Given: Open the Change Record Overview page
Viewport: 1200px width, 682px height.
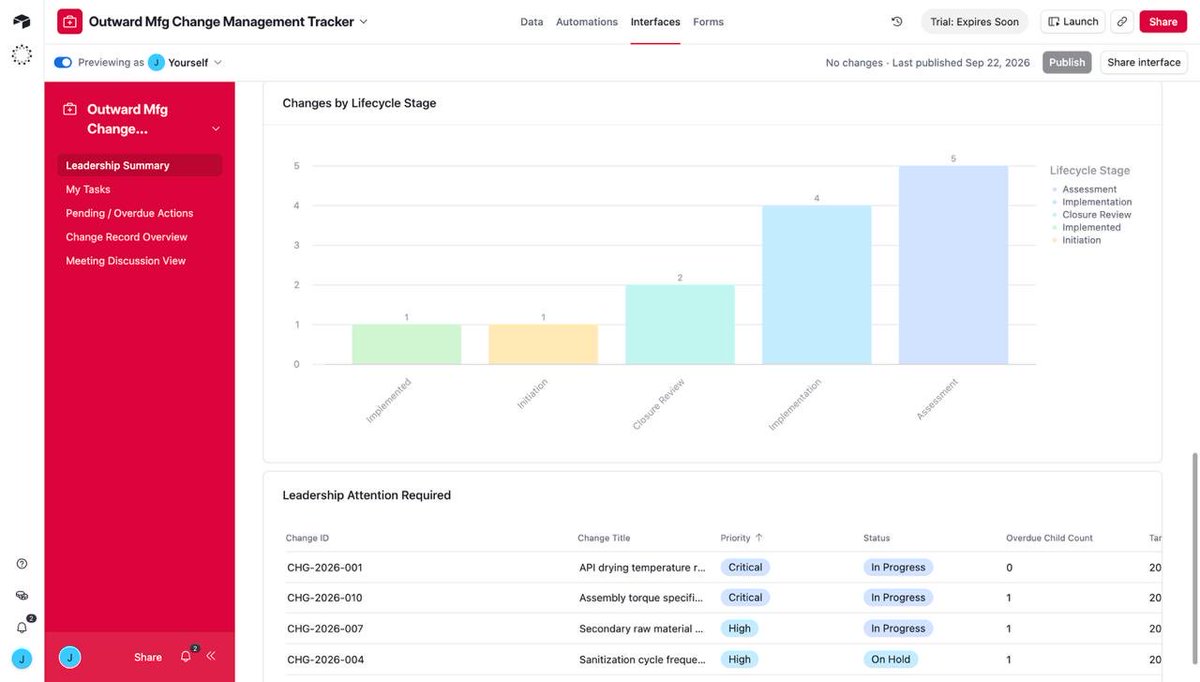Looking at the screenshot, I should pos(139,237).
